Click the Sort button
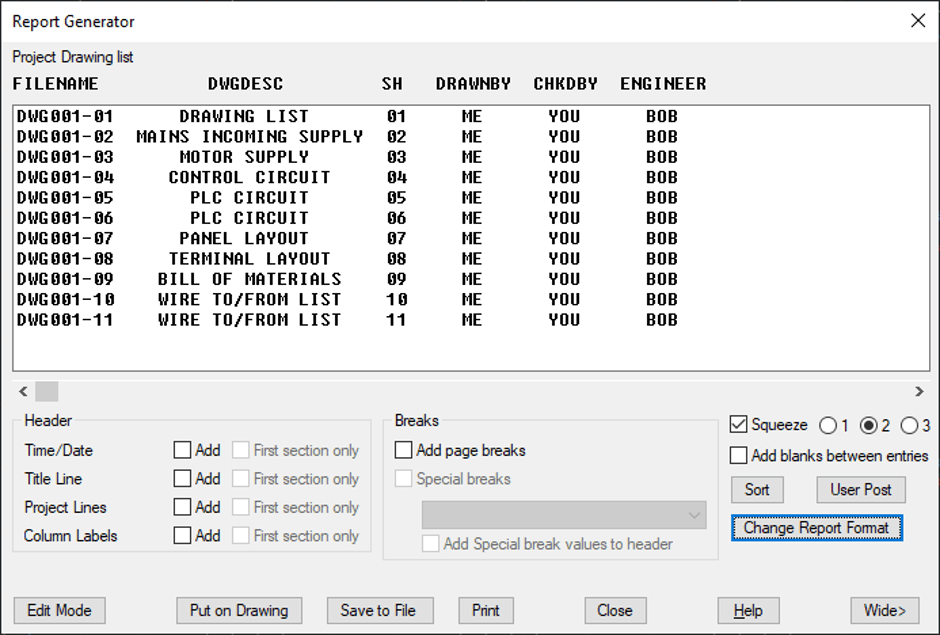The height and width of the screenshot is (635, 940). tap(757, 490)
